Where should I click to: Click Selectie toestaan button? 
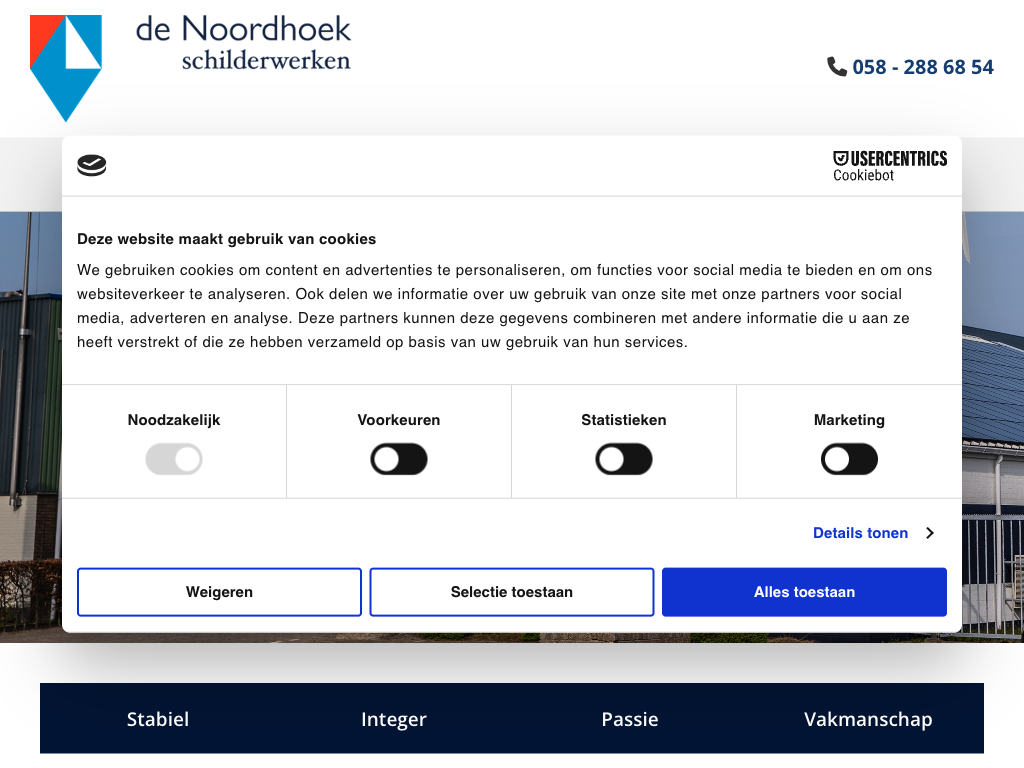click(511, 592)
